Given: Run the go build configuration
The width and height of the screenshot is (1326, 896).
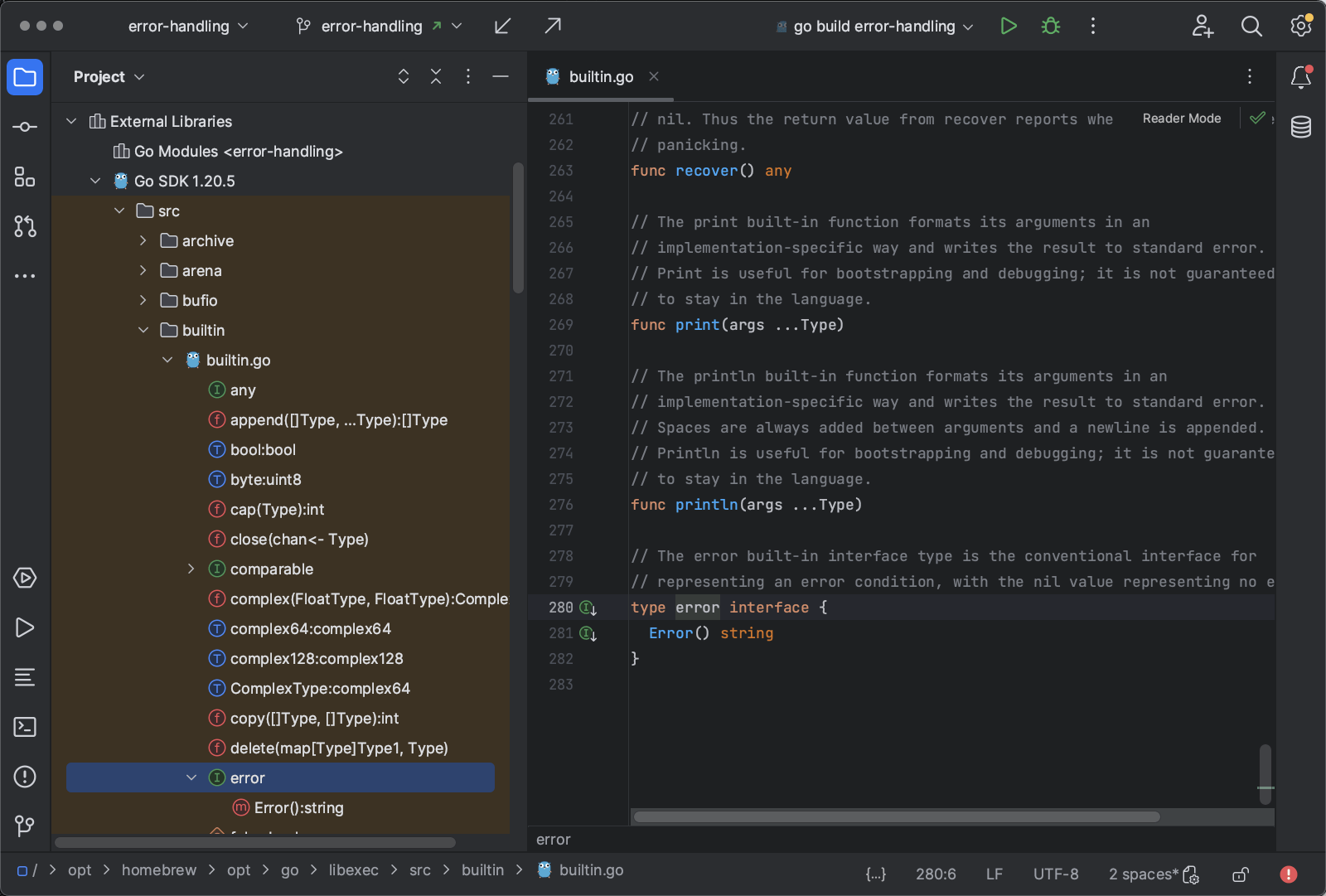Looking at the screenshot, I should pos(1008,26).
